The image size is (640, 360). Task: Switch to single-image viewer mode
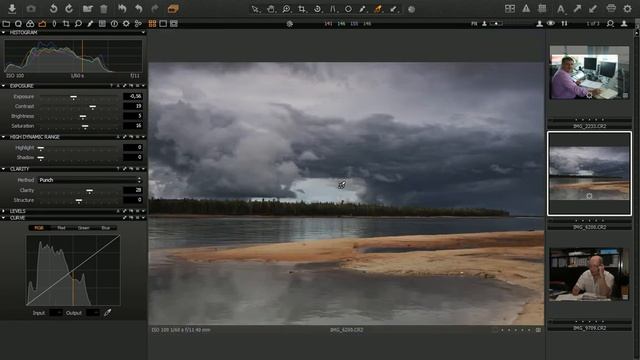coord(163,24)
